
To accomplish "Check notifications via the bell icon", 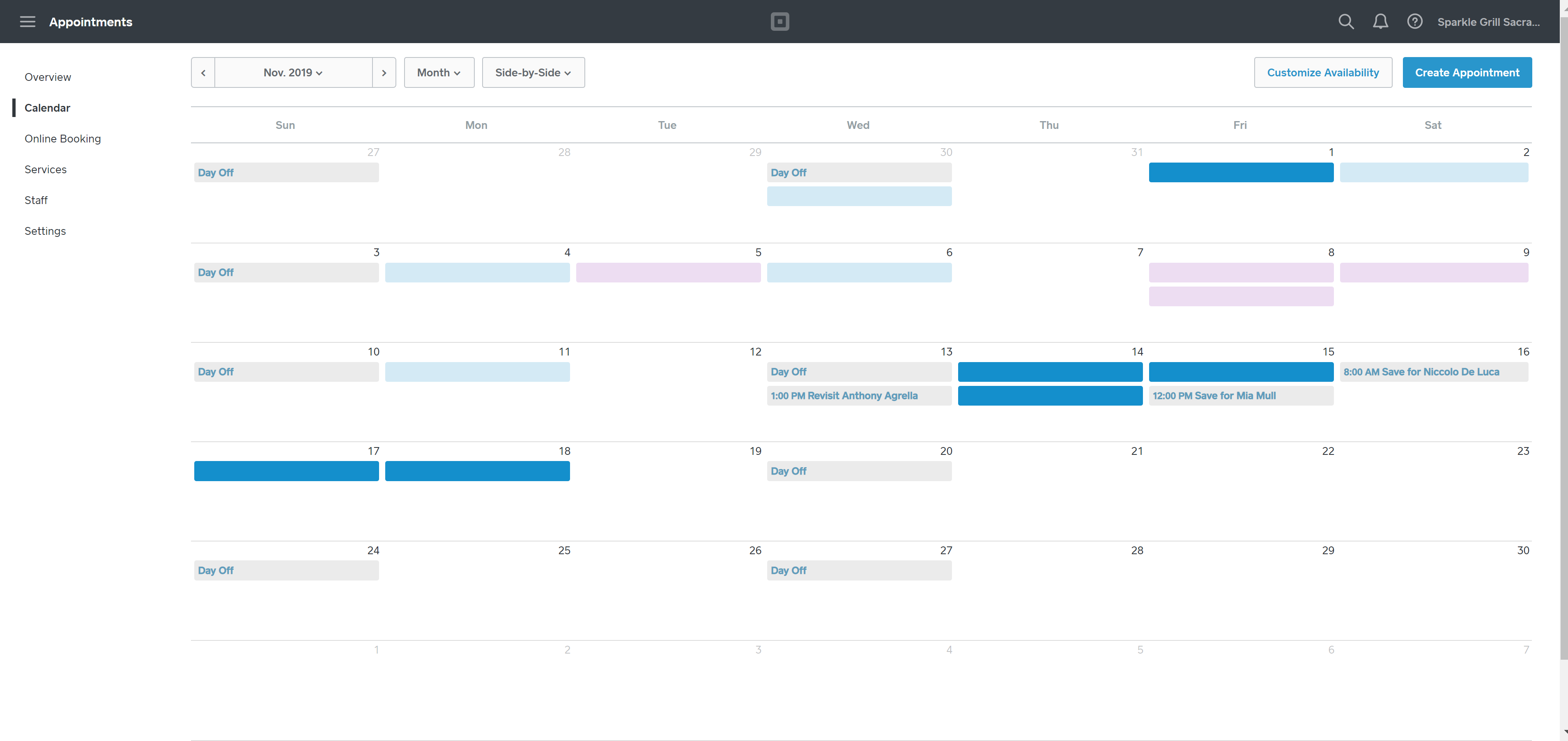I will [1381, 21].
